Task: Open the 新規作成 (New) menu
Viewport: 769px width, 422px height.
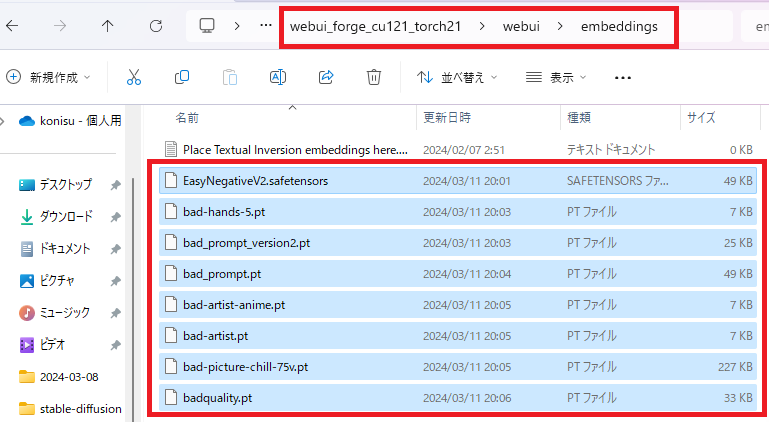Action: point(48,77)
